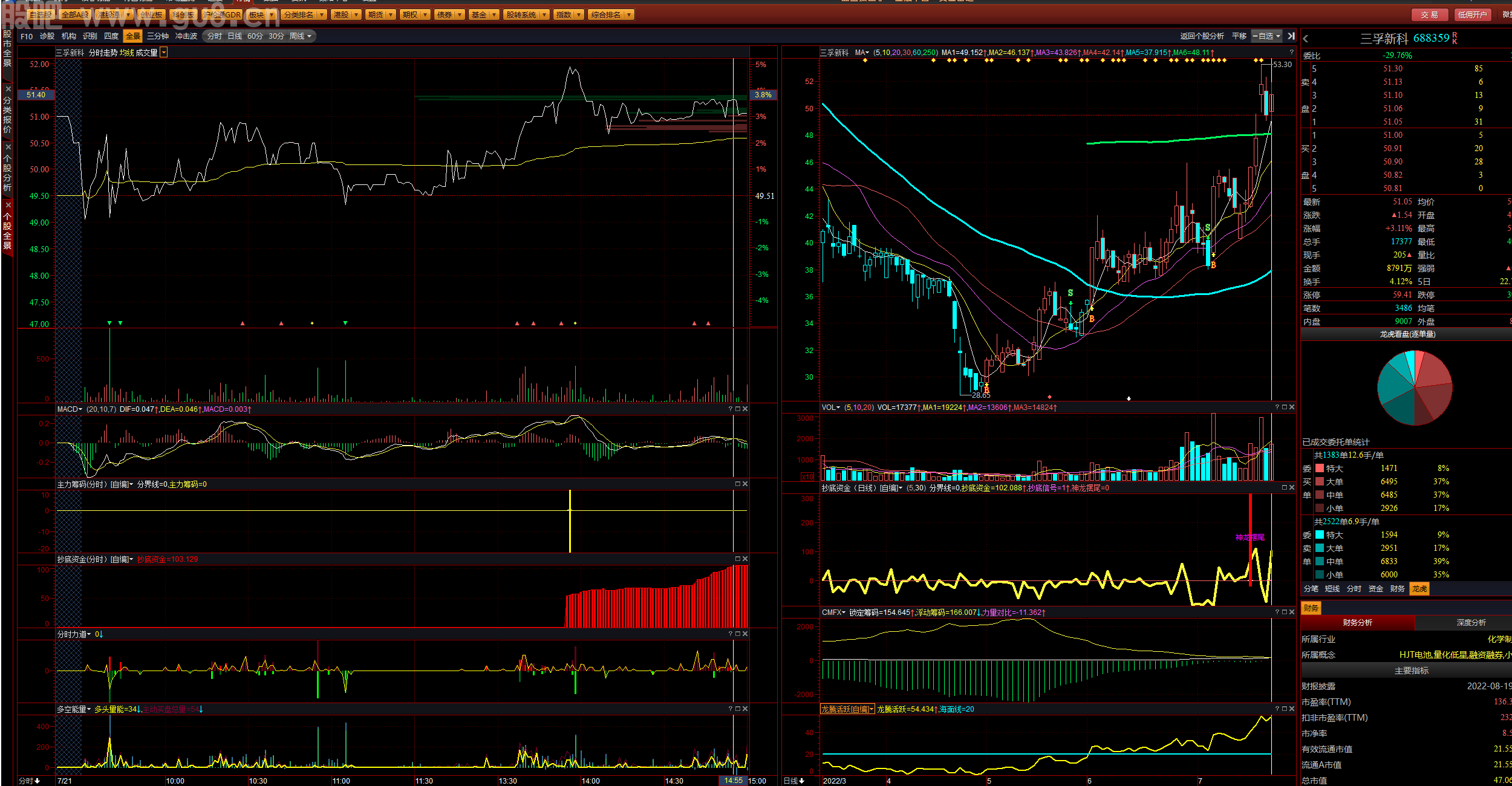
Task: Close the 分时力道 indicator panel
Action: [x=745, y=634]
